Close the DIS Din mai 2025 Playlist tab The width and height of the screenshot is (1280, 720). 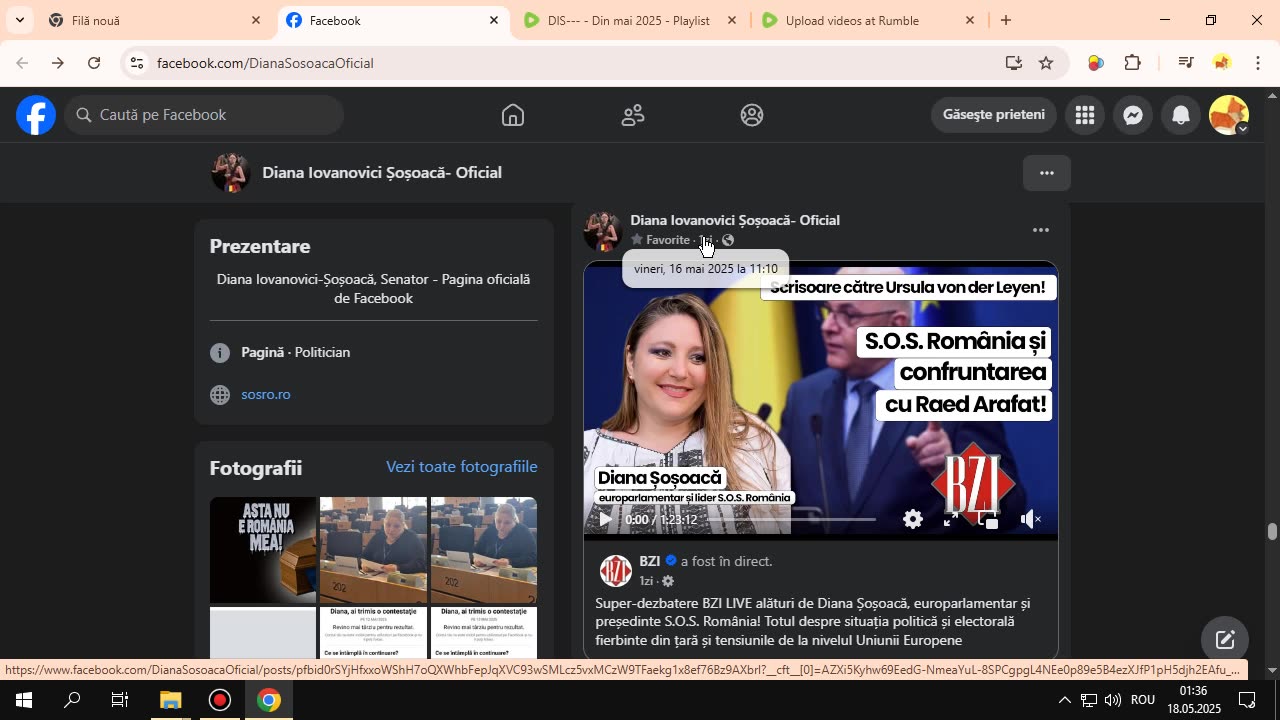click(731, 20)
